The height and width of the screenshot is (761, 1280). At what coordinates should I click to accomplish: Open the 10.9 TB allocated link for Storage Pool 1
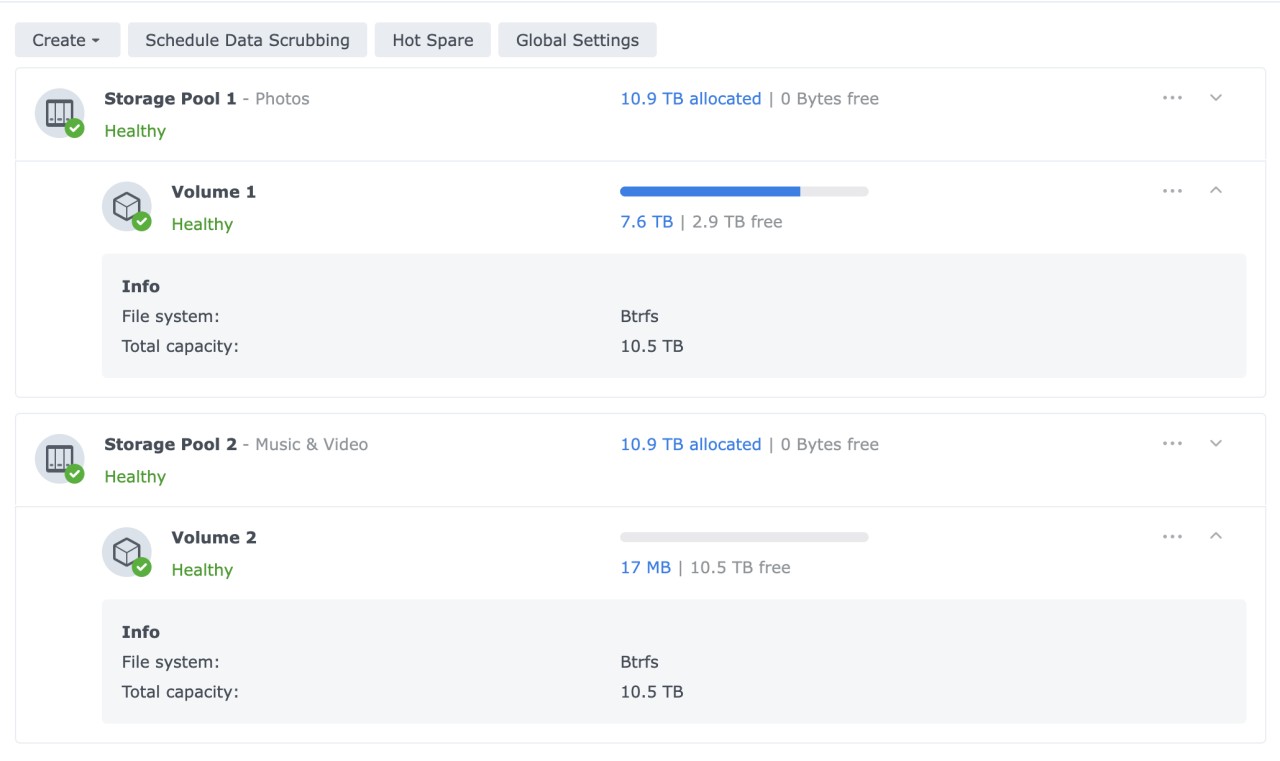pyautogui.click(x=691, y=98)
